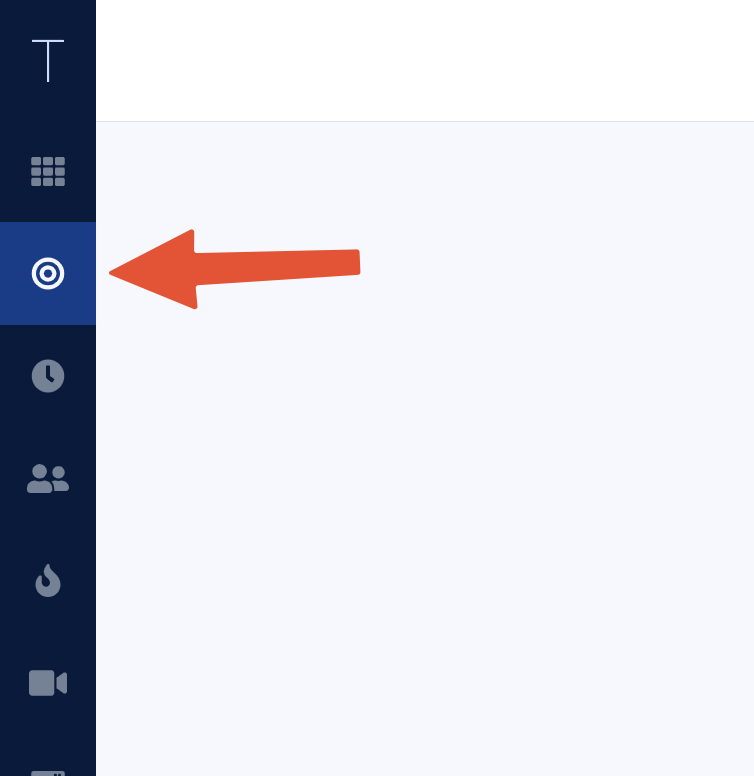Open the video camera icon
The height and width of the screenshot is (776, 754).
point(48,683)
